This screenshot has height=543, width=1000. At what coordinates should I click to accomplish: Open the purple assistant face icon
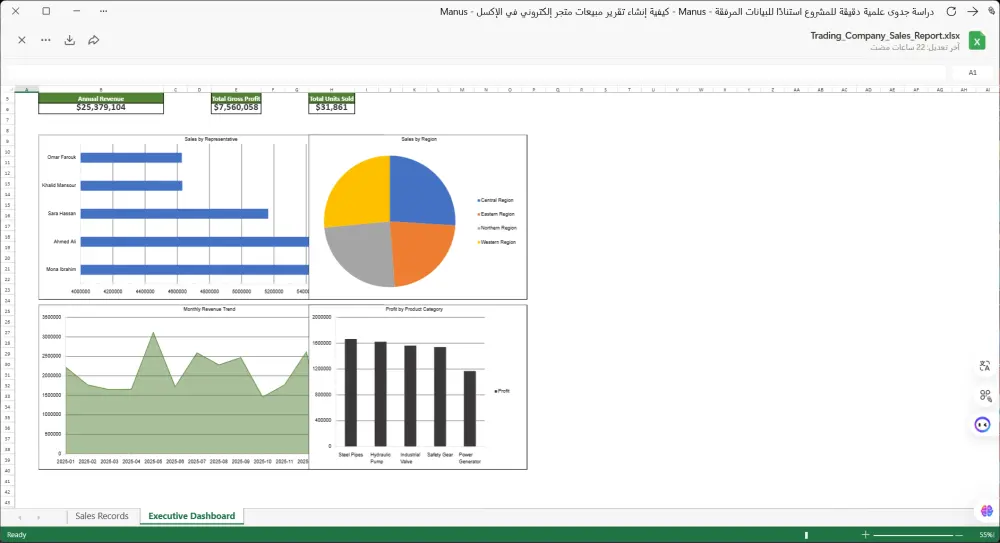982,424
